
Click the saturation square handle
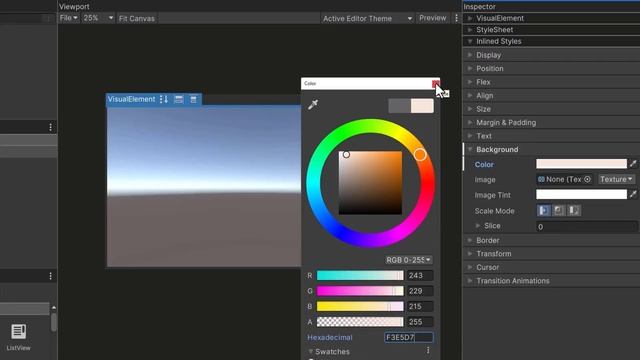346,154
